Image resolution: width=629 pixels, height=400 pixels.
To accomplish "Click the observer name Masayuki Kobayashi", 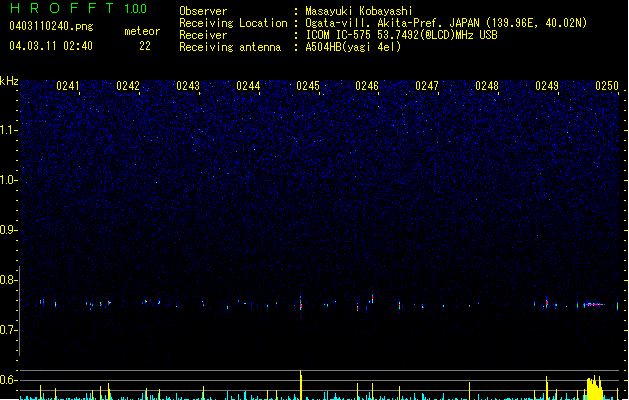I will pyautogui.click(x=359, y=11).
